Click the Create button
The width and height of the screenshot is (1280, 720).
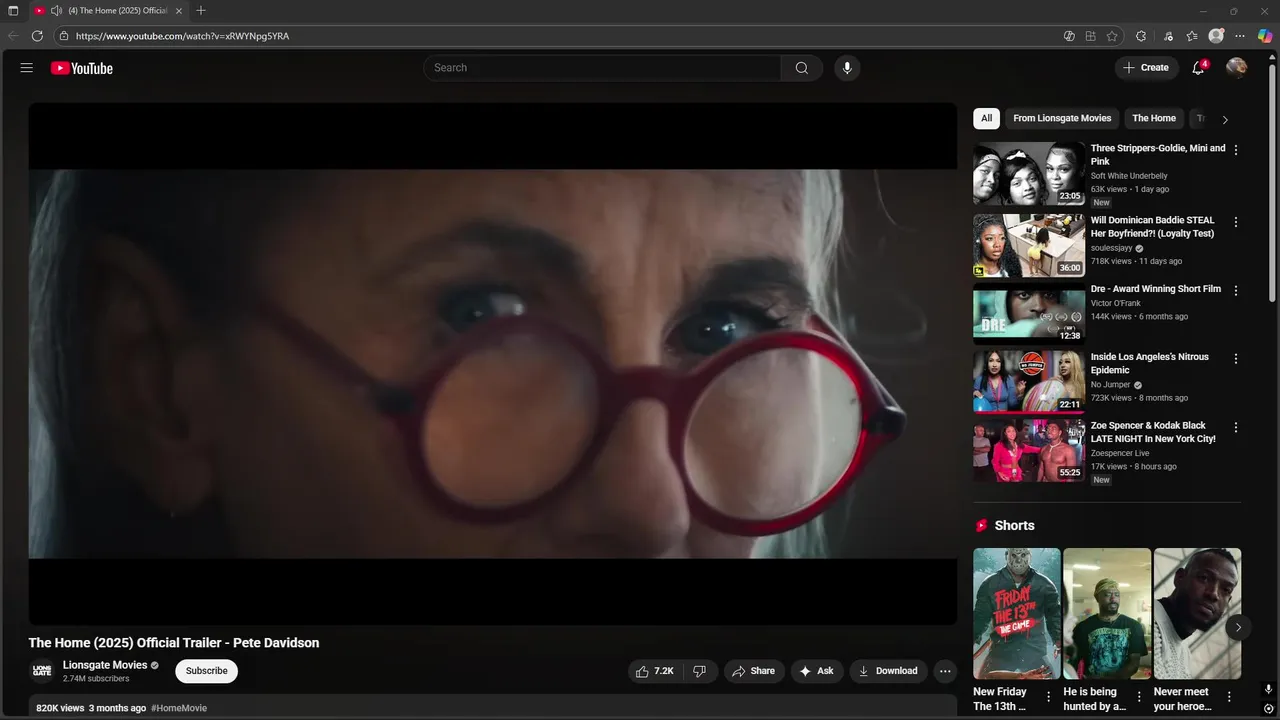1146,68
